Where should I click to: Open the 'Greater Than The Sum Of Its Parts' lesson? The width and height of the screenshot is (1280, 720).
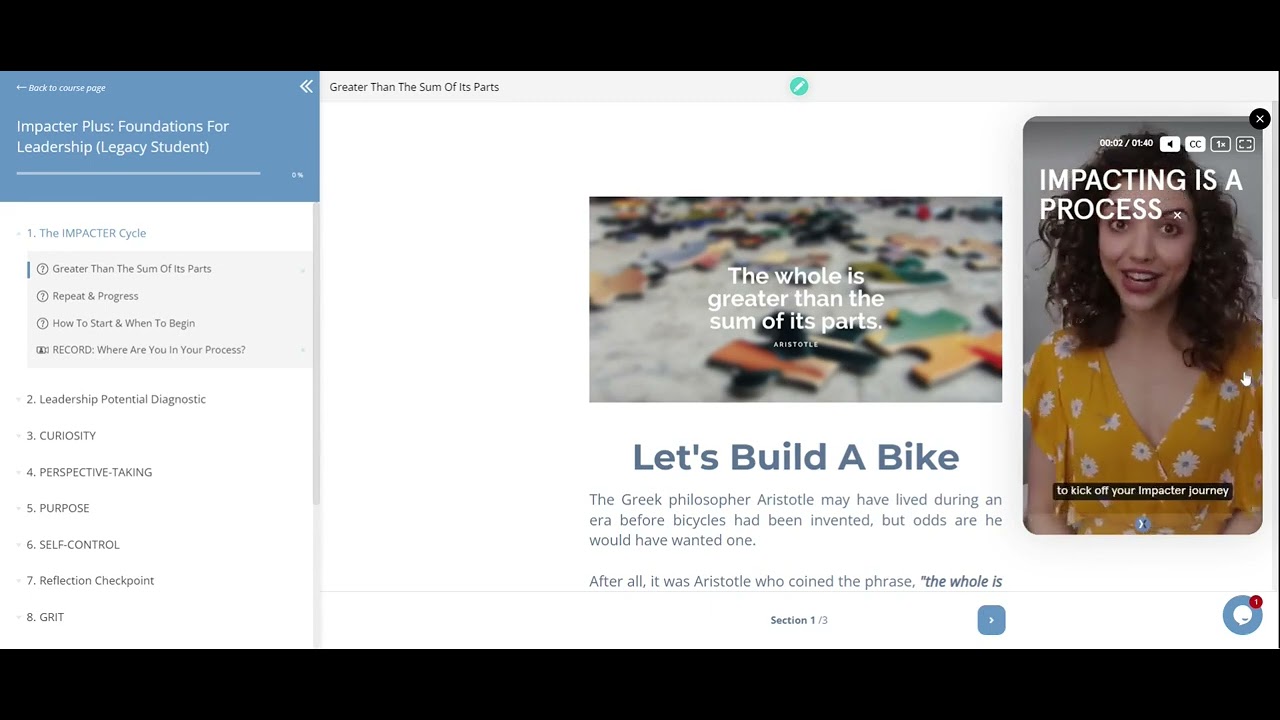[132, 269]
